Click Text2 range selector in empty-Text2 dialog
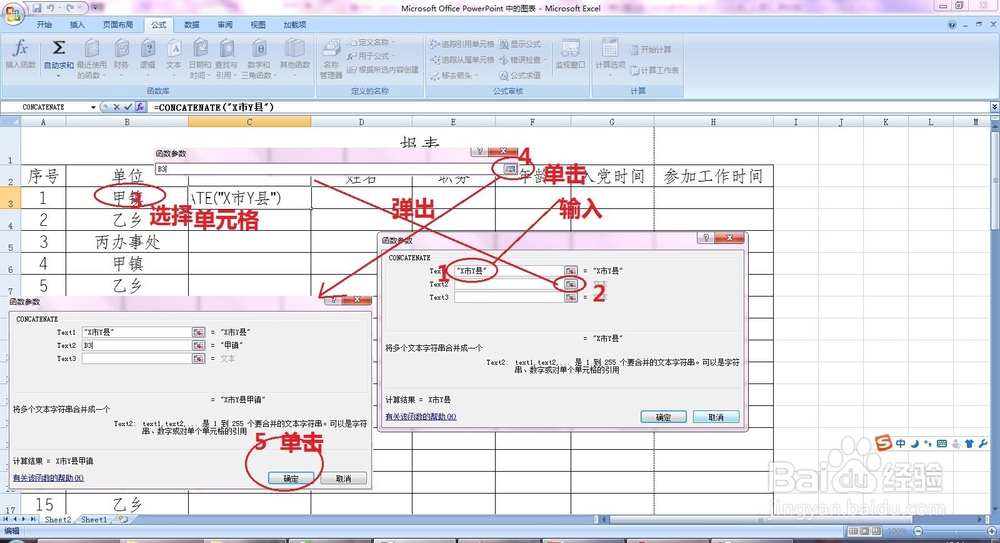 (x=570, y=284)
